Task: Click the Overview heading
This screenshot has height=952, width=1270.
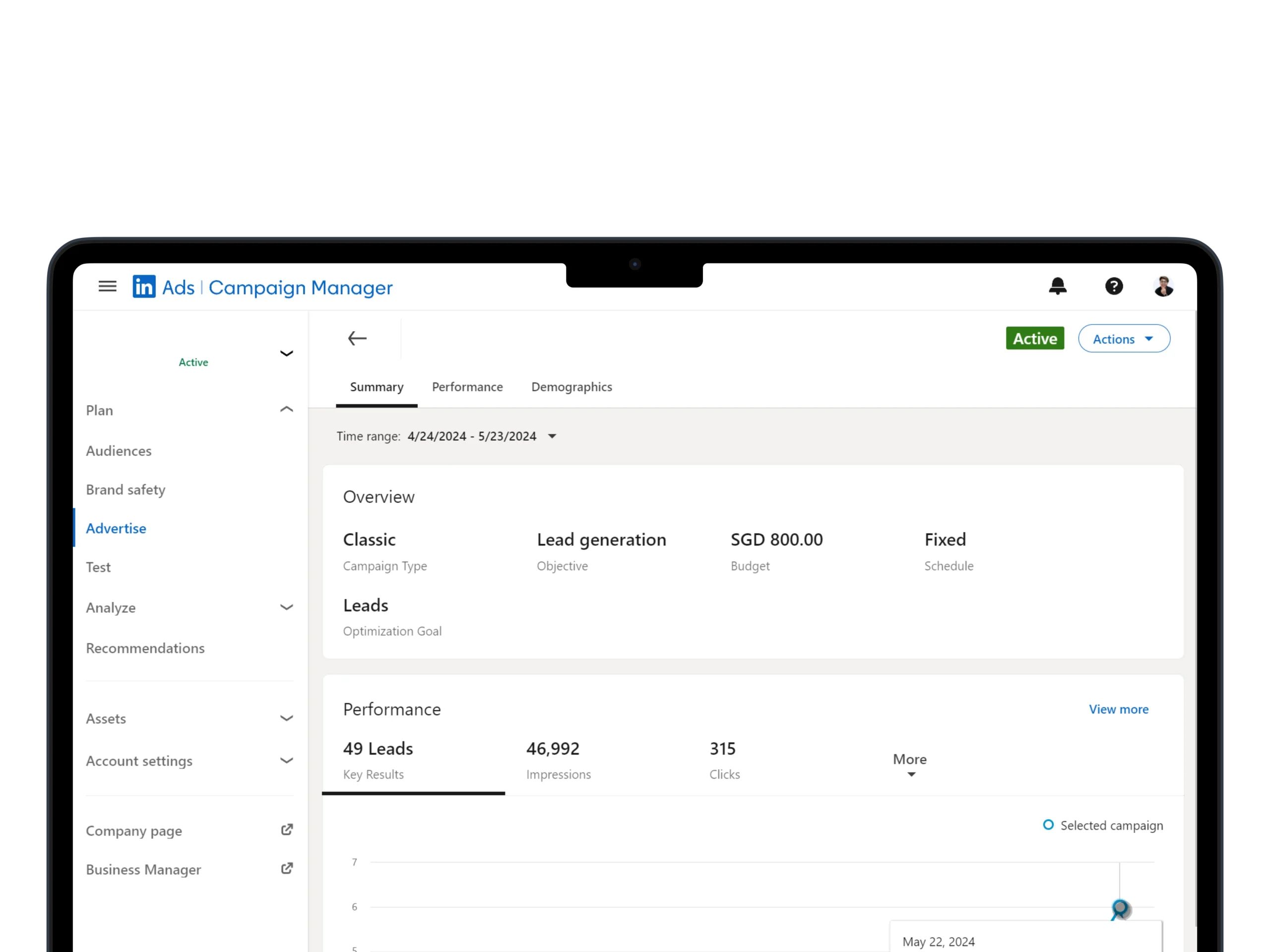Action: tap(379, 497)
